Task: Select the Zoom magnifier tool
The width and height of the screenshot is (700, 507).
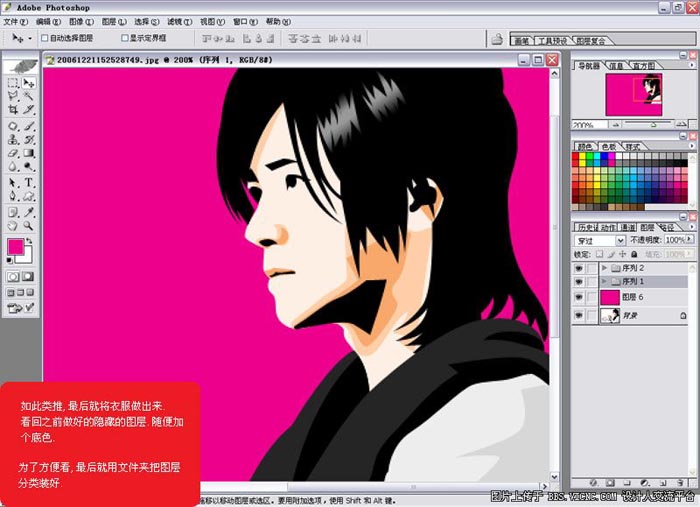Action: point(29,226)
